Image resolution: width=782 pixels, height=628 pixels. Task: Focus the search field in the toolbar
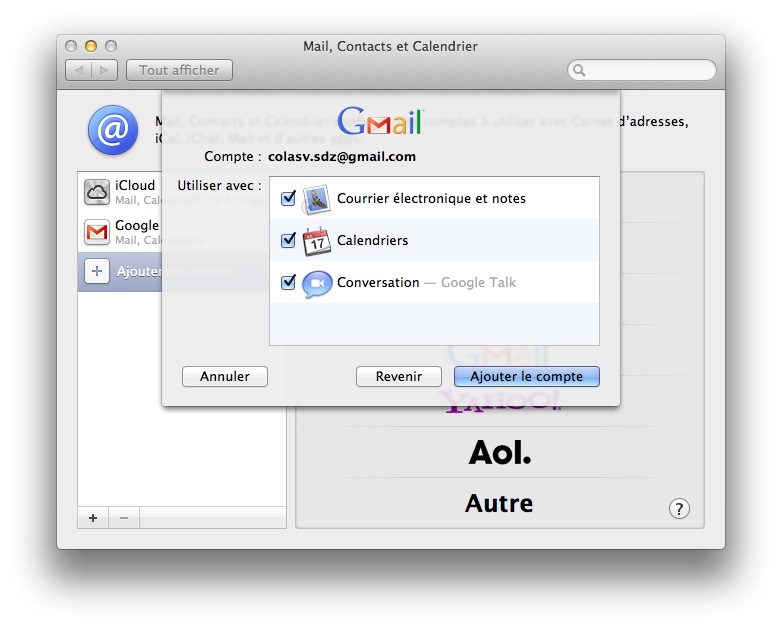point(642,70)
